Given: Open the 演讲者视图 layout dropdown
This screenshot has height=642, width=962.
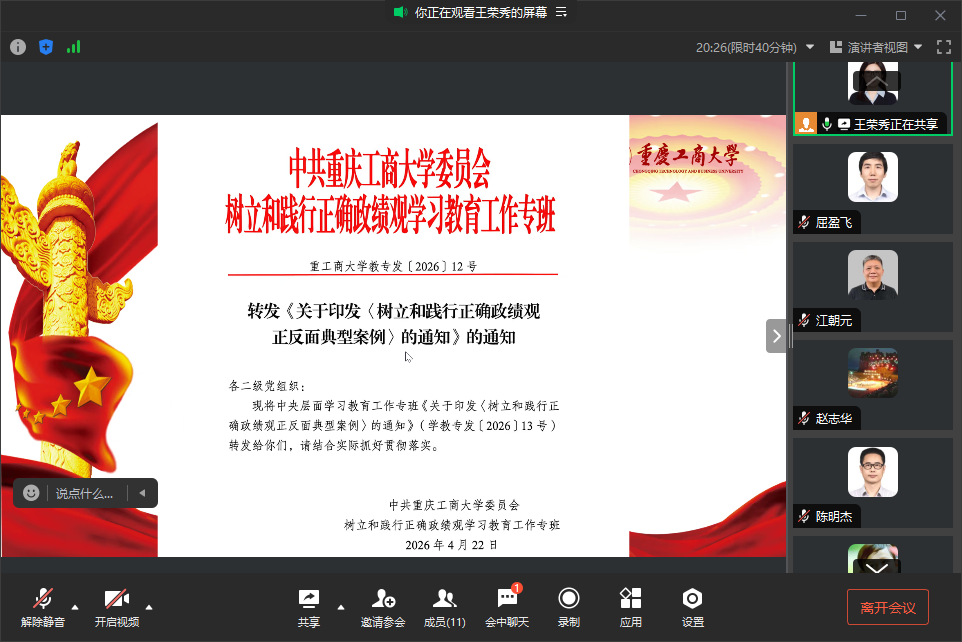Looking at the screenshot, I should click(x=875, y=47).
